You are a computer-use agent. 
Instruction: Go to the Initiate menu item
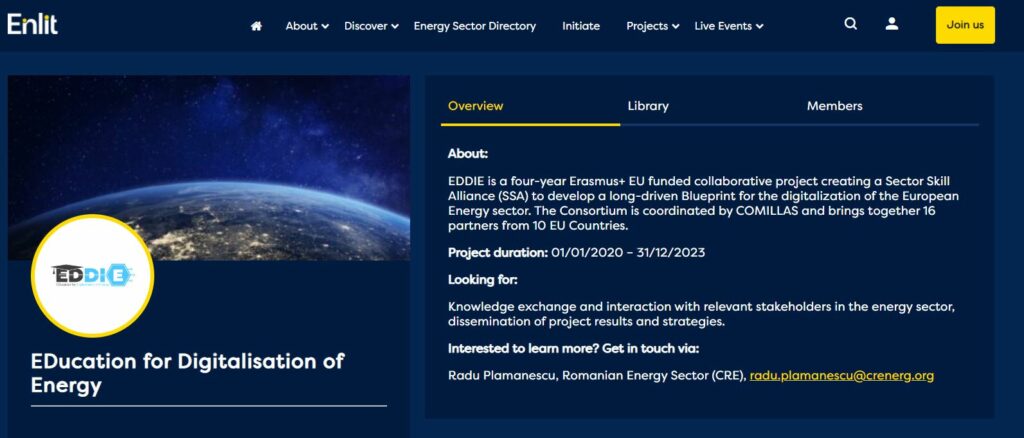(x=581, y=26)
